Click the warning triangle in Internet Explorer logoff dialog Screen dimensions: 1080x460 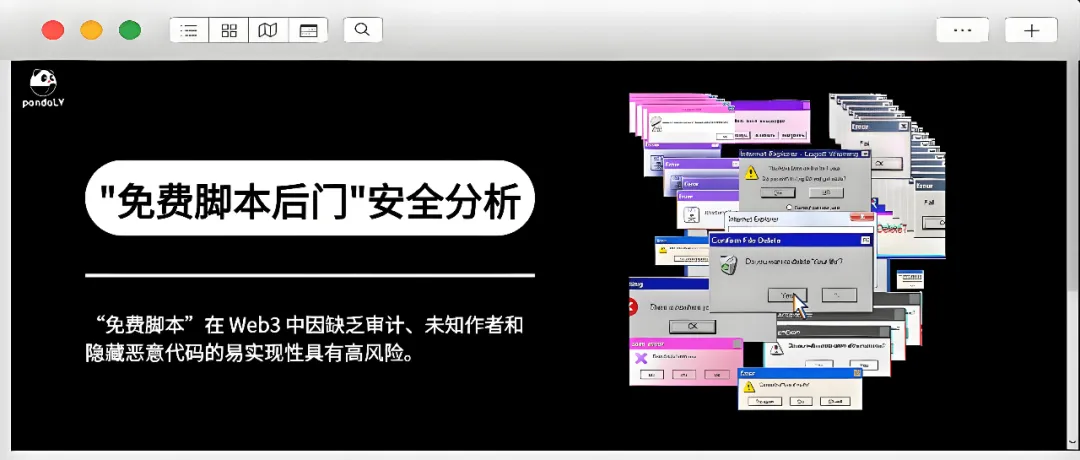coord(752,172)
